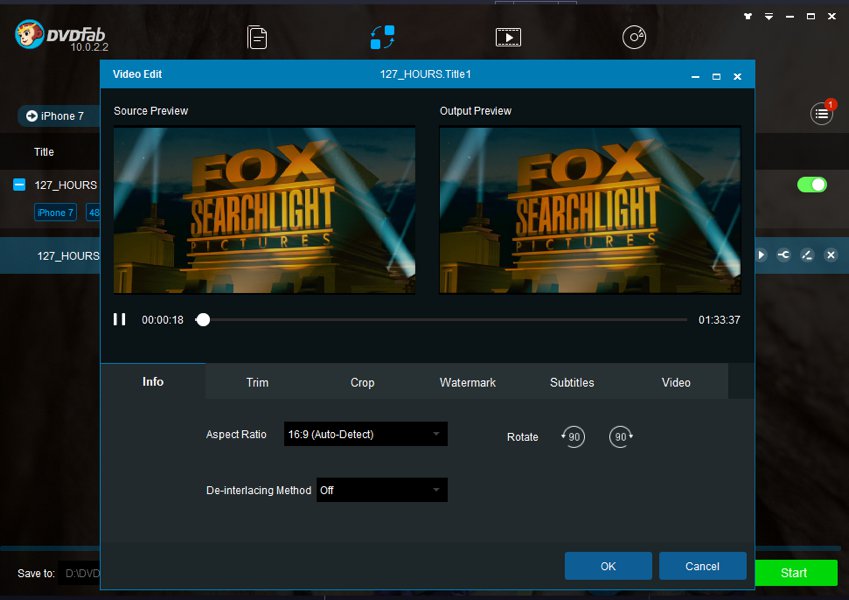The width and height of the screenshot is (849, 600).
Task: Open the Ripper video module icon
Action: 508,37
